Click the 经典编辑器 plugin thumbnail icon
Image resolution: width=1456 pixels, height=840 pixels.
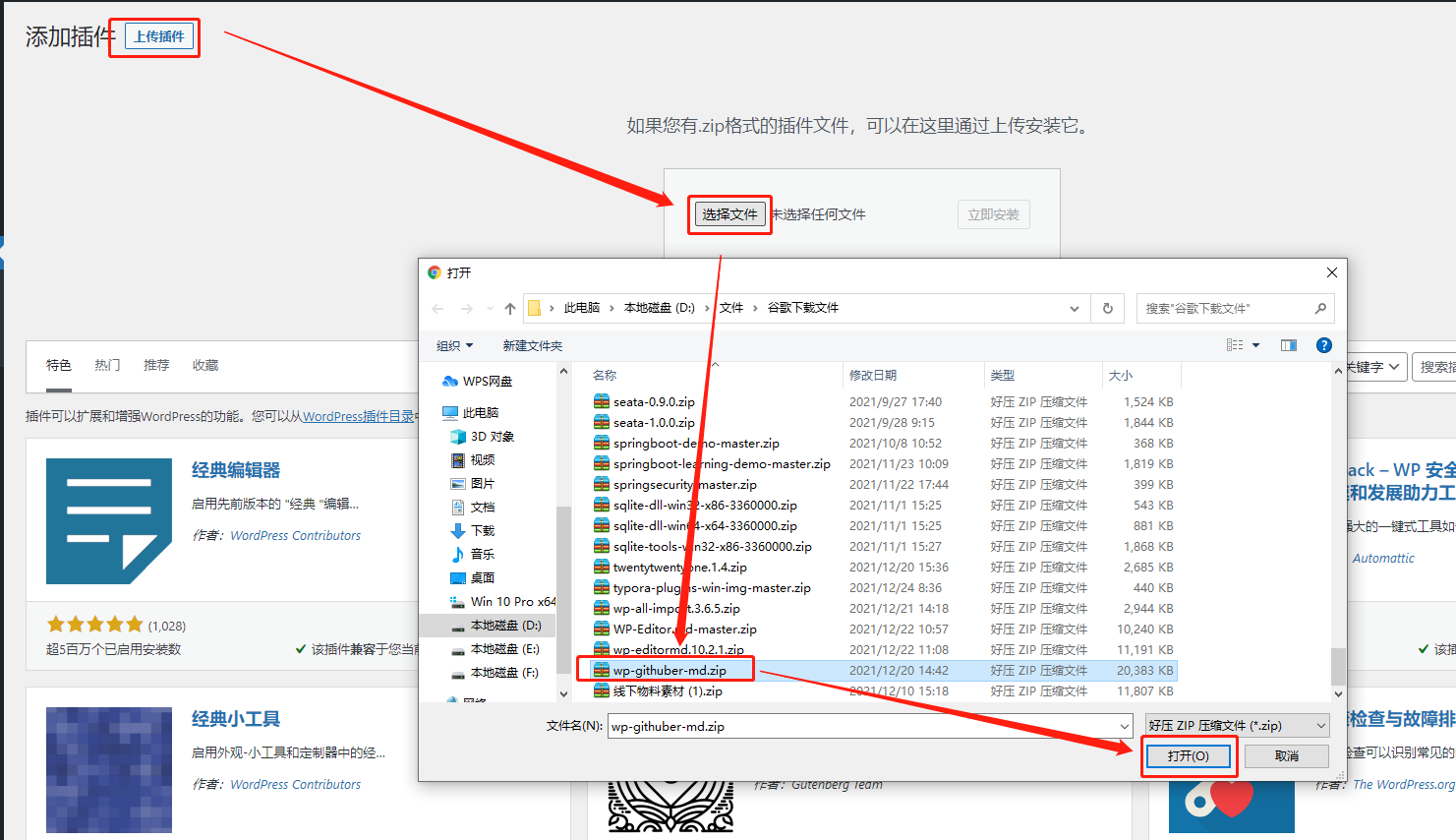(109, 520)
